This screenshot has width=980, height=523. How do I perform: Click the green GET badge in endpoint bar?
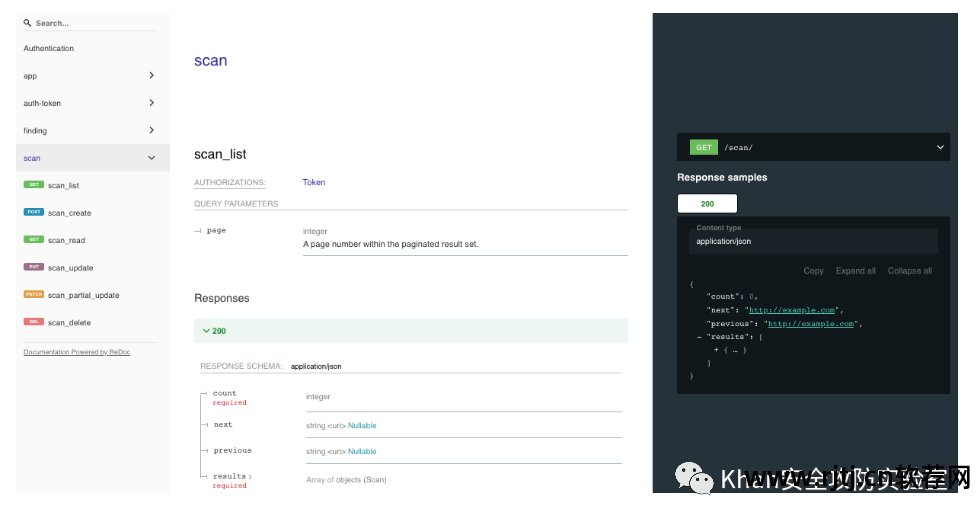coord(704,147)
